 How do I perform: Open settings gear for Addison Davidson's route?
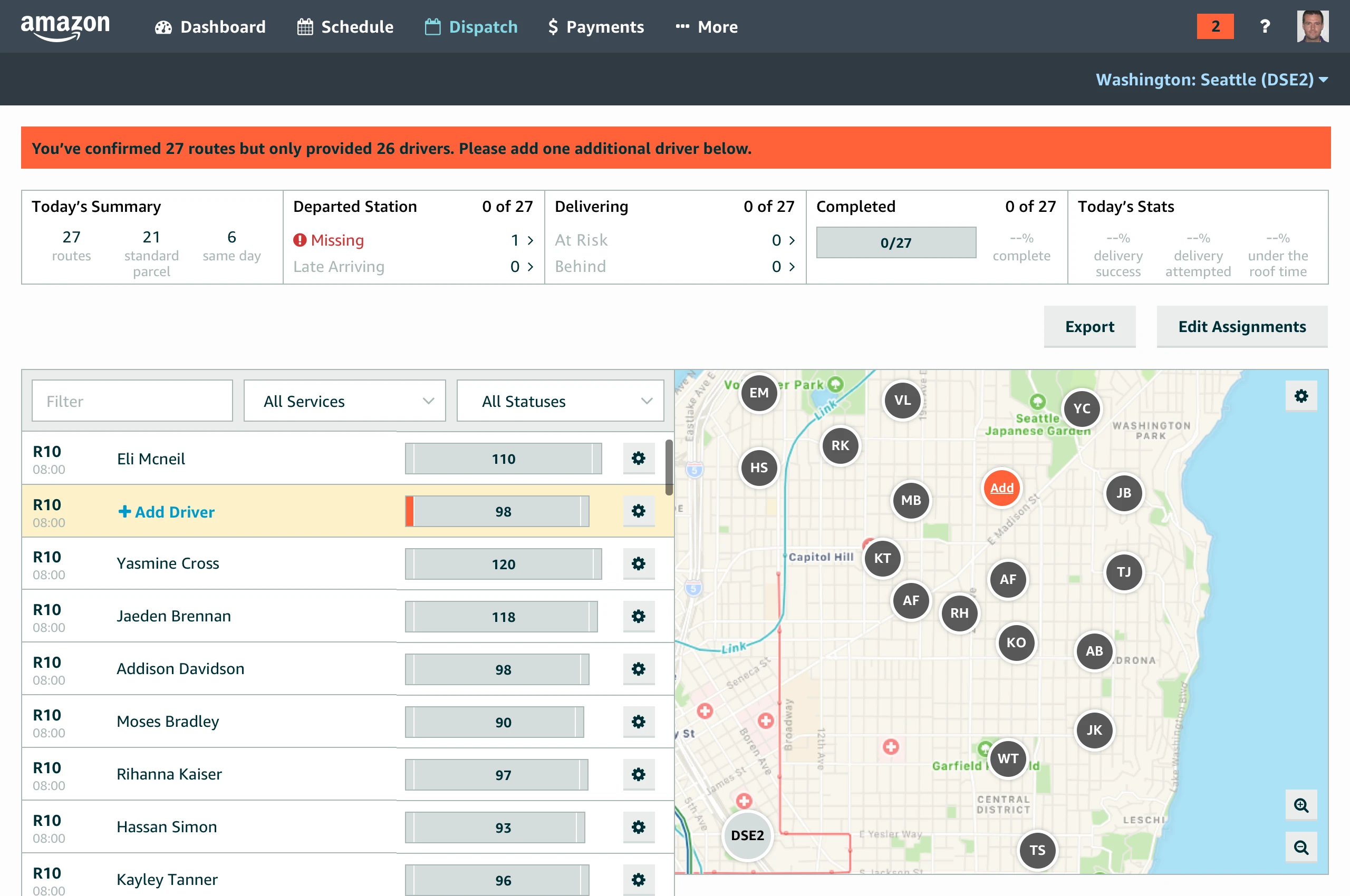point(639,669)
